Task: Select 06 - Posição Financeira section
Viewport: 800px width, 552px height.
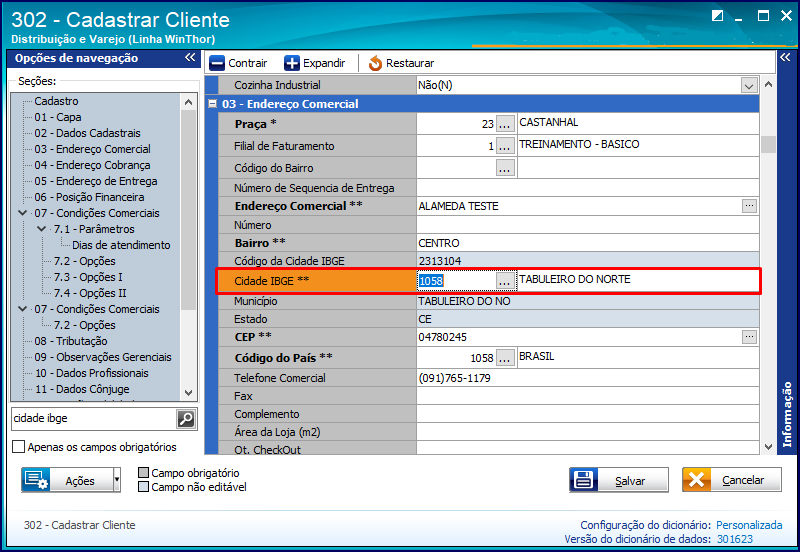Action: tap(89, 197)
